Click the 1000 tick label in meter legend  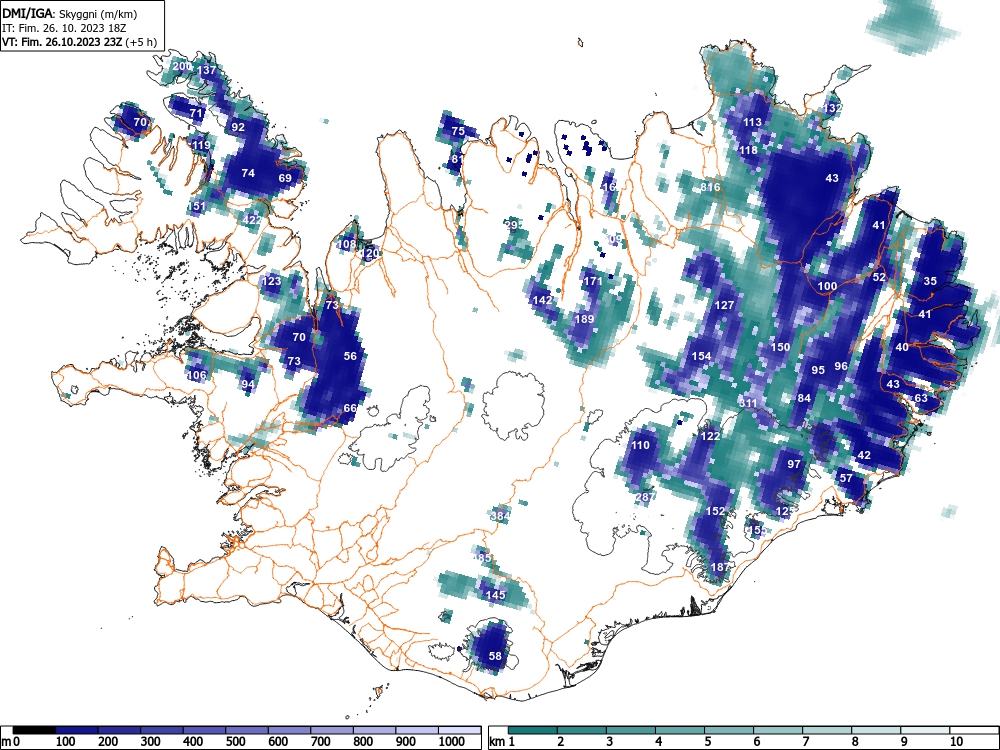(x=452, y=742)
